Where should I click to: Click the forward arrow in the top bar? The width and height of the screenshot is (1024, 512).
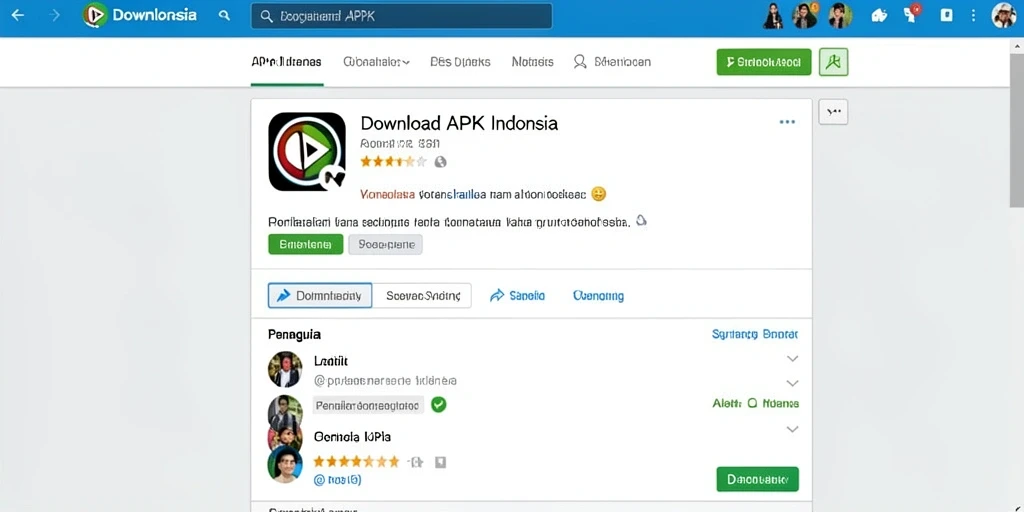pyautogui.click(x=55, y=15)
